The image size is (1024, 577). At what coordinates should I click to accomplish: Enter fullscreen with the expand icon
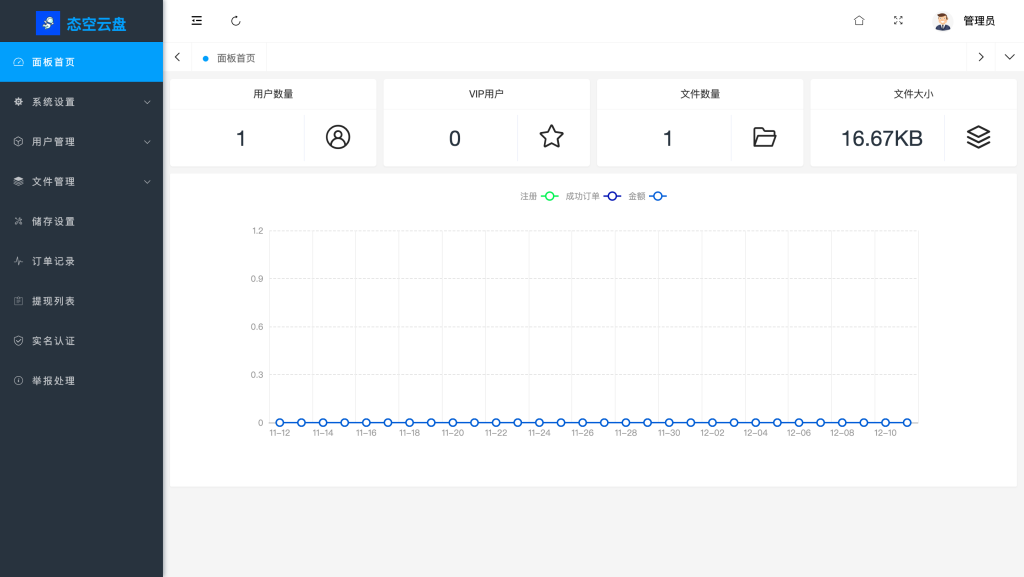[x=898, y=21]
